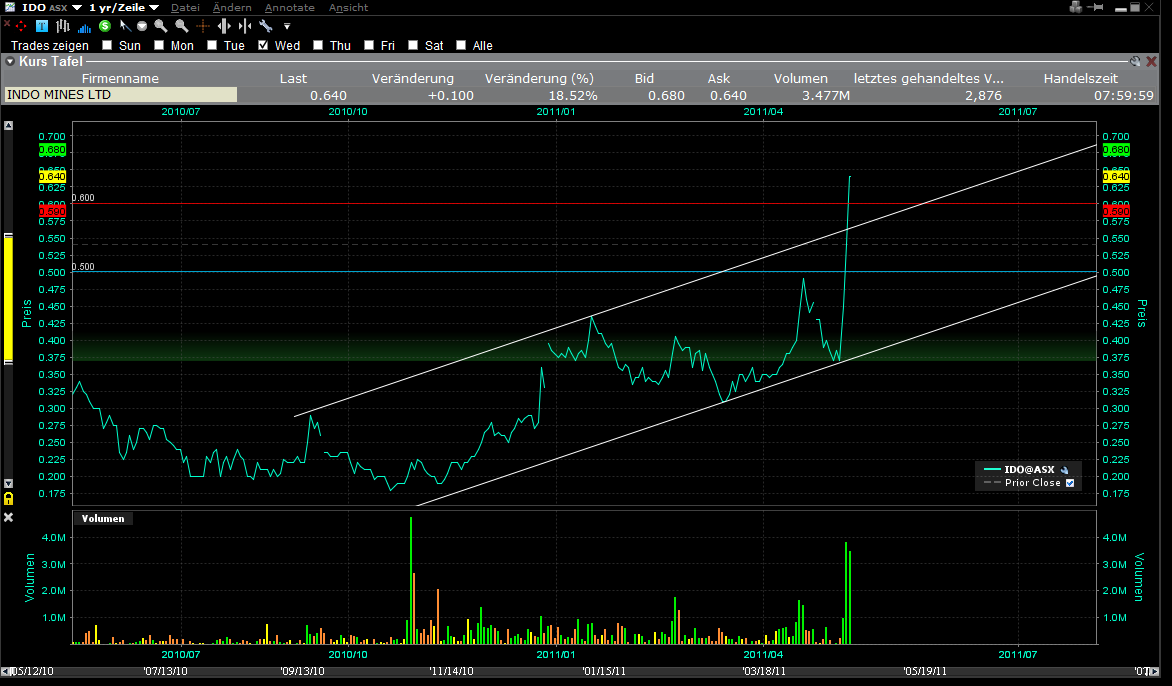The width and height of the screenshot is (1172, 686).
Task: Click the Handelszeit column header
Action: click(1081, 78)
